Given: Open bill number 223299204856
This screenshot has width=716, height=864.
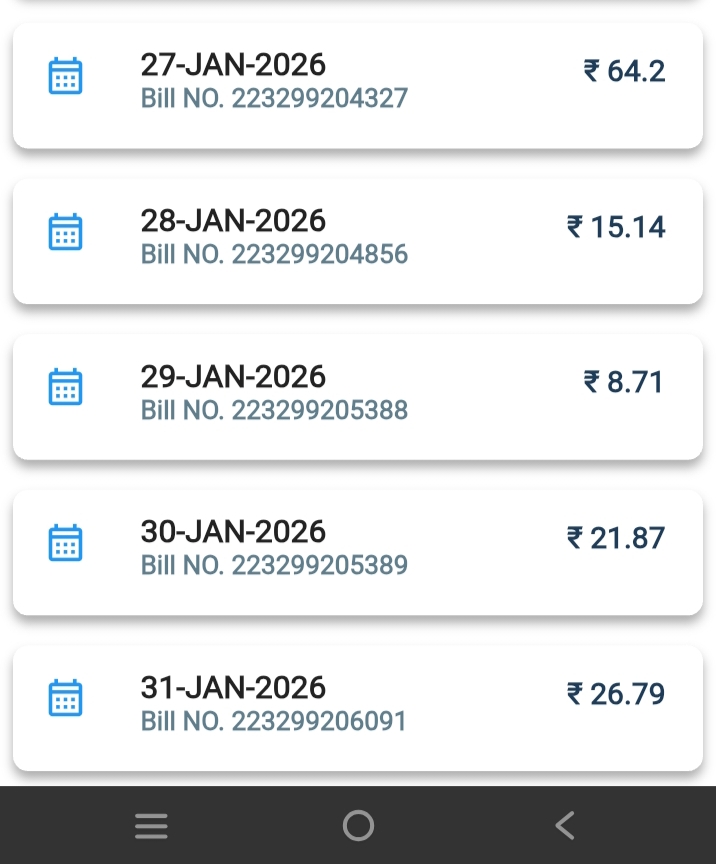Looking at the screenshot, I should (274, 254).
